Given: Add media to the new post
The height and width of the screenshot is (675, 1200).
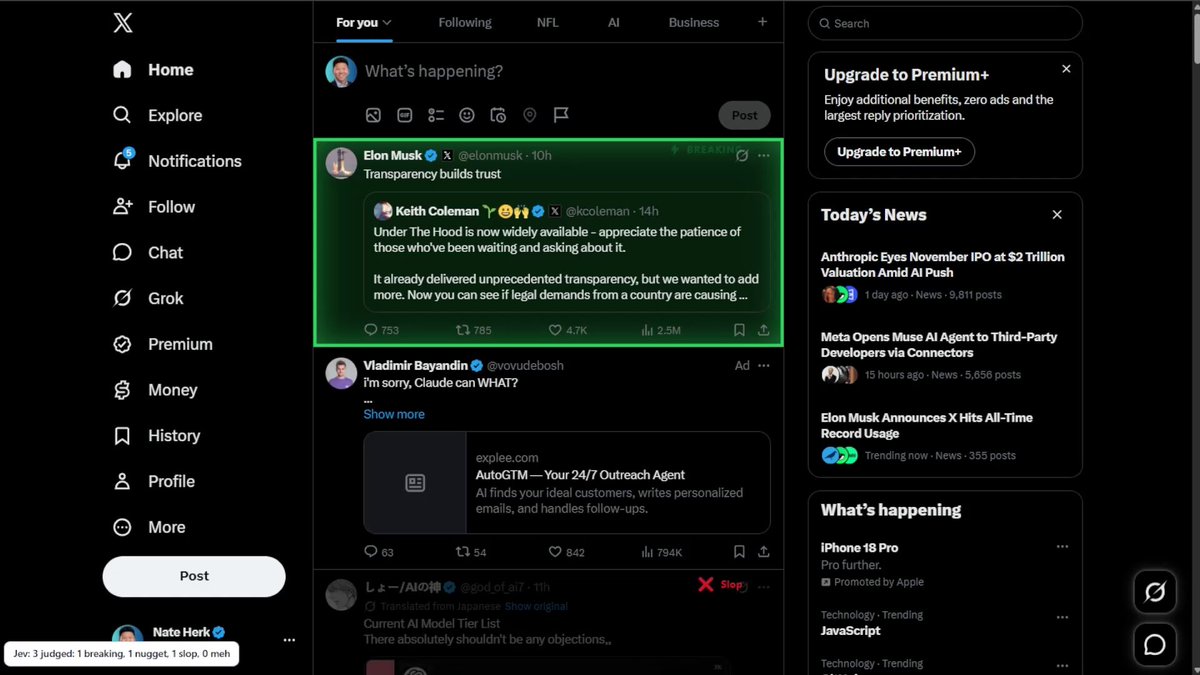Looking at the screenshot, I should [x=373, y=115].
